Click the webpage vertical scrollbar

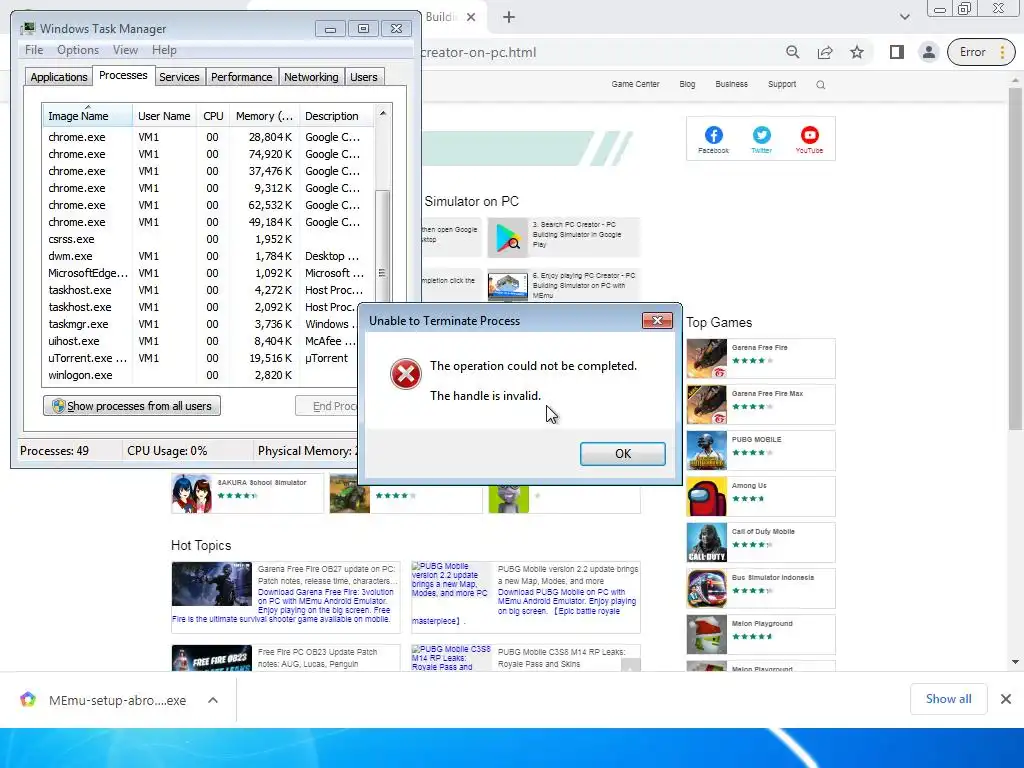pyautogui.click(x=1015, y=259)
